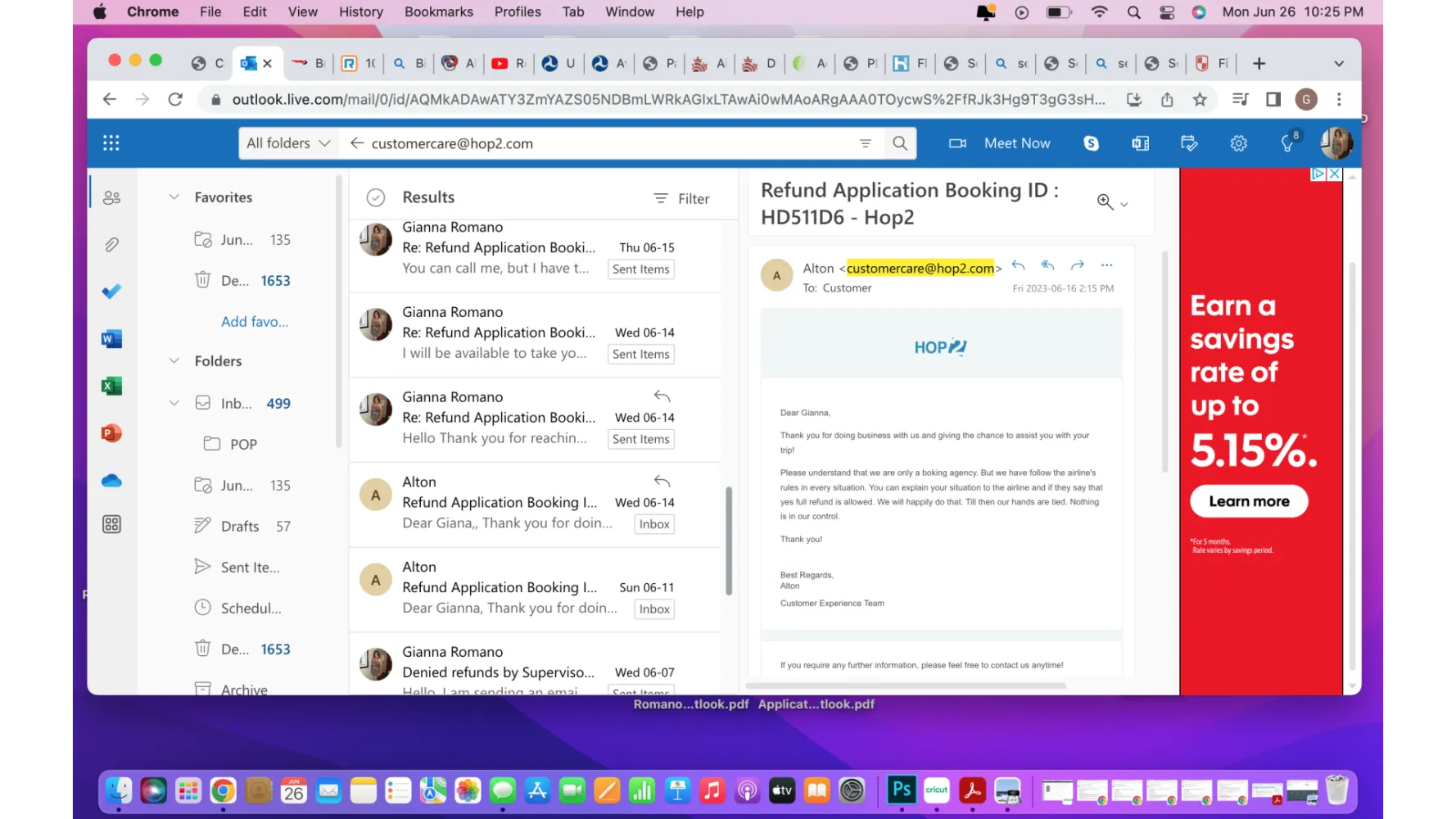Image resolution: width=1456 pixels, height=819 pixels.
Task: Toggle Chrome side panel
Action: [1273, 99]
